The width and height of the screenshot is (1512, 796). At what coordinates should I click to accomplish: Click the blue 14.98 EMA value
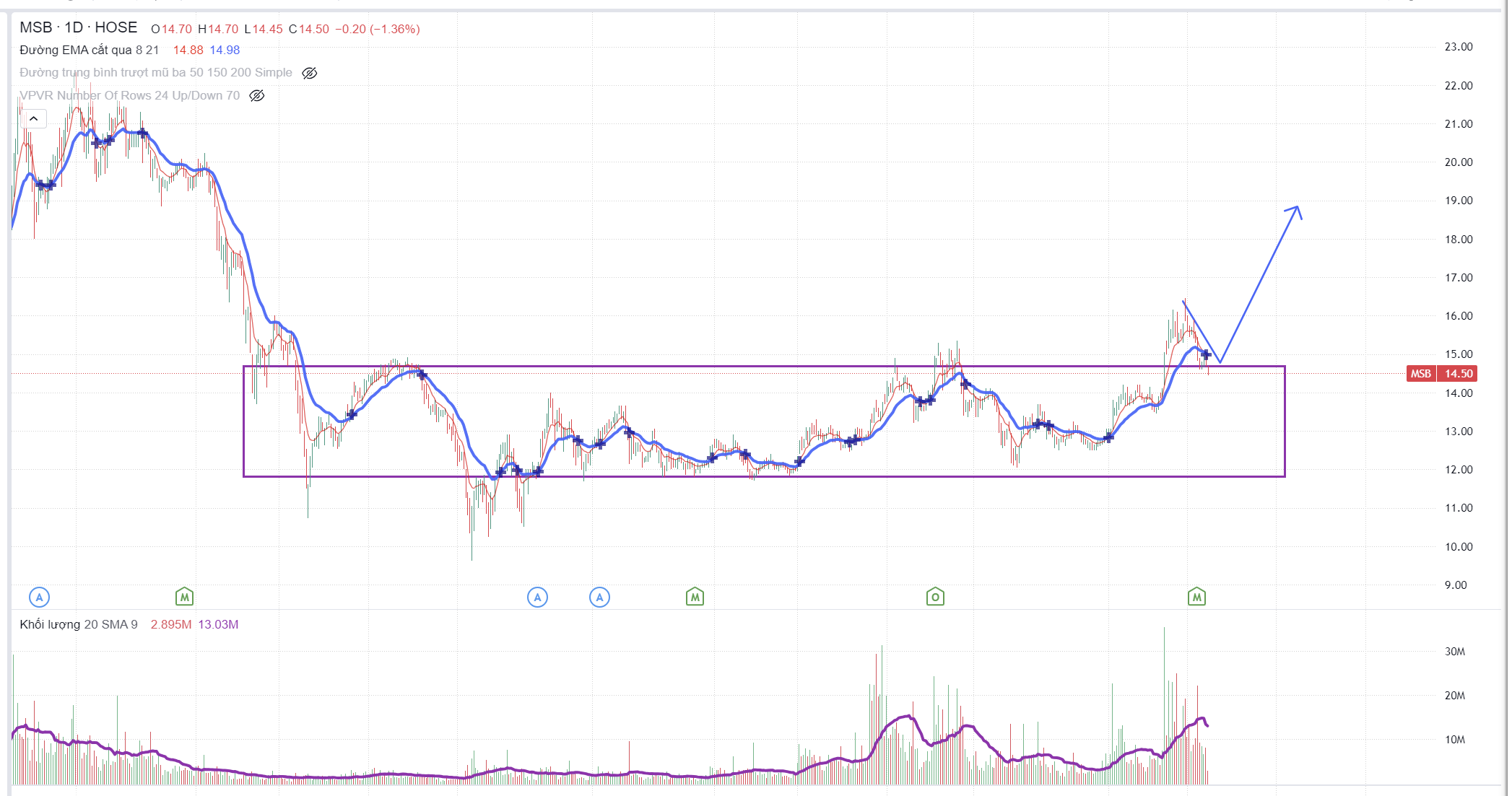pyautogui.click(x=225, y=50)
